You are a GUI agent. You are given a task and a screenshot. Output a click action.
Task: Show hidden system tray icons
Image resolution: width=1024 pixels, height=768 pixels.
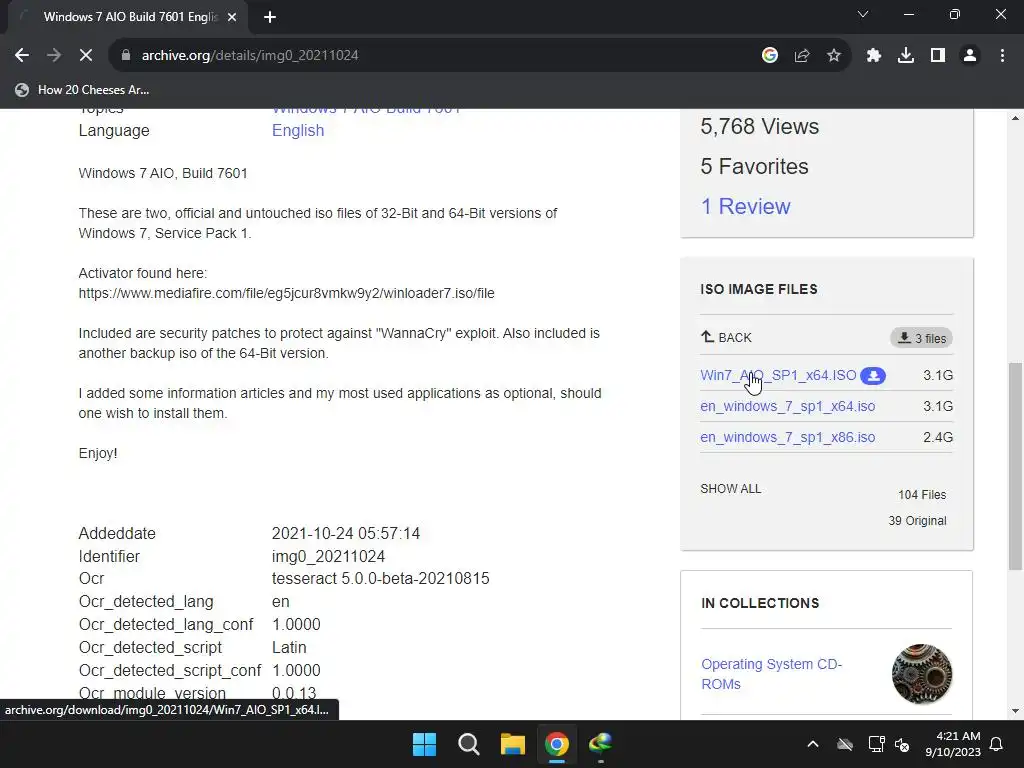tap(813, 744)
